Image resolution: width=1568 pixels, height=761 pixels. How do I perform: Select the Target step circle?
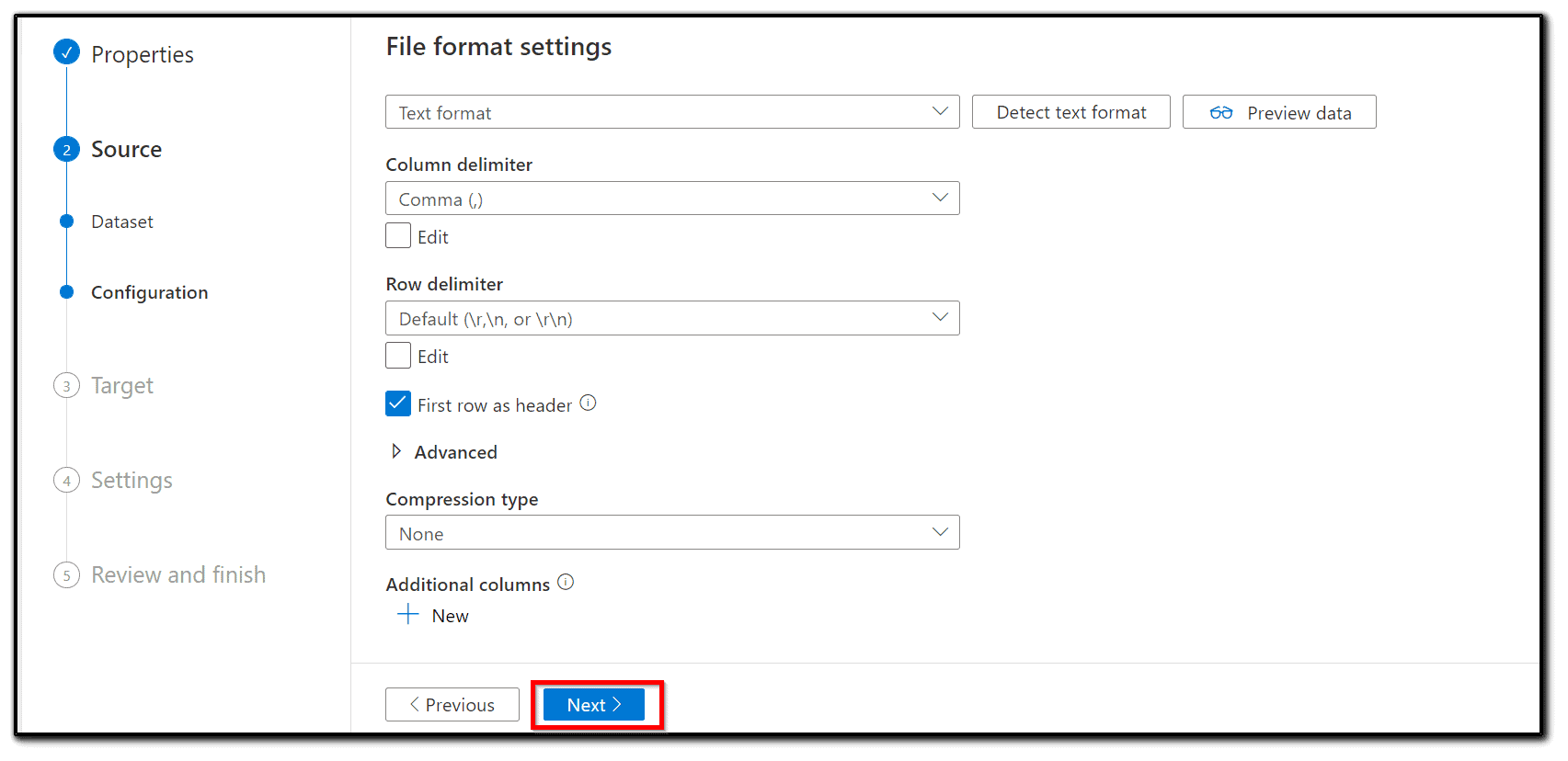(x=66, y=385)
